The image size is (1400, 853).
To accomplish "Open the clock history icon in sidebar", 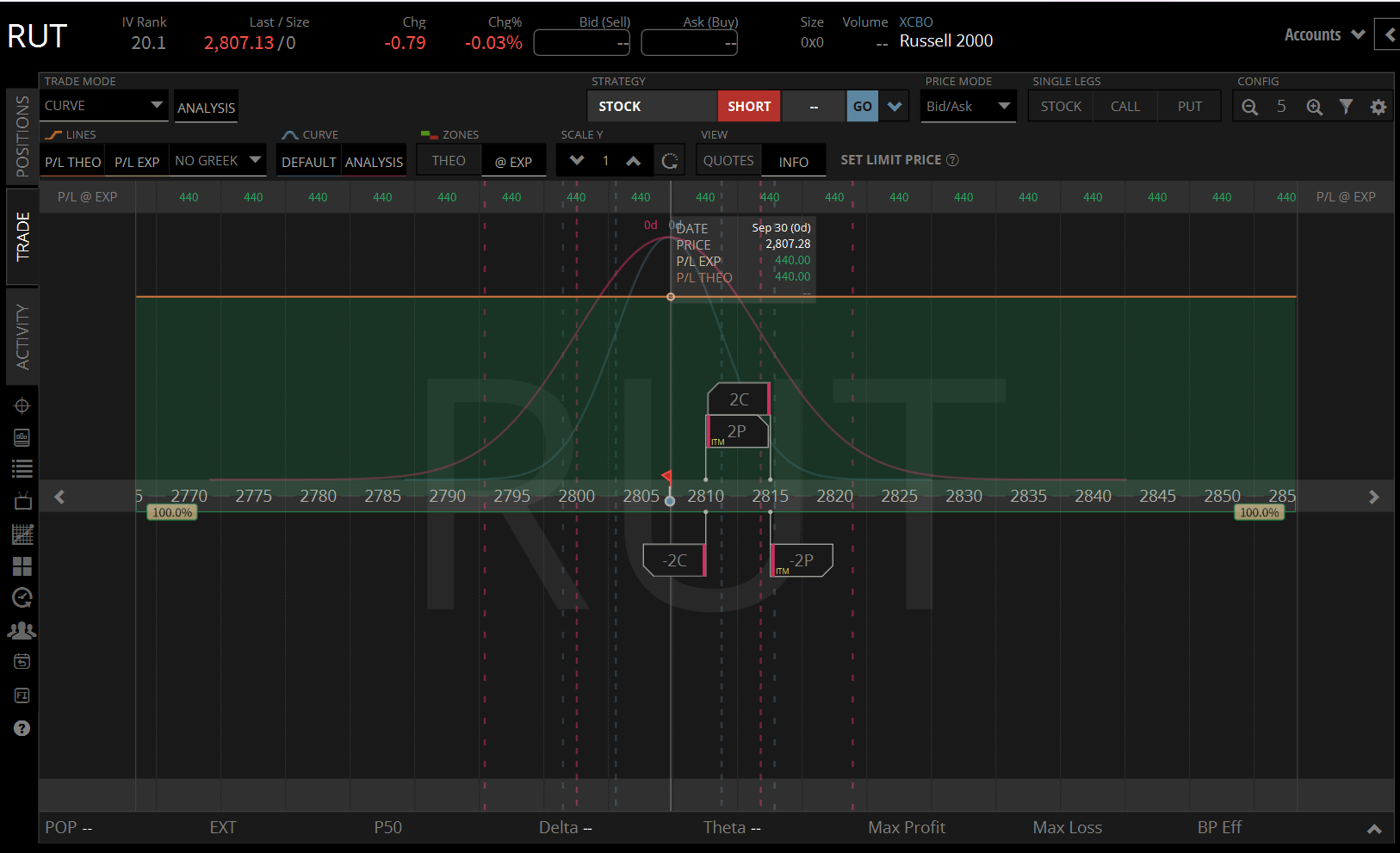I will (x=22, y=597).
